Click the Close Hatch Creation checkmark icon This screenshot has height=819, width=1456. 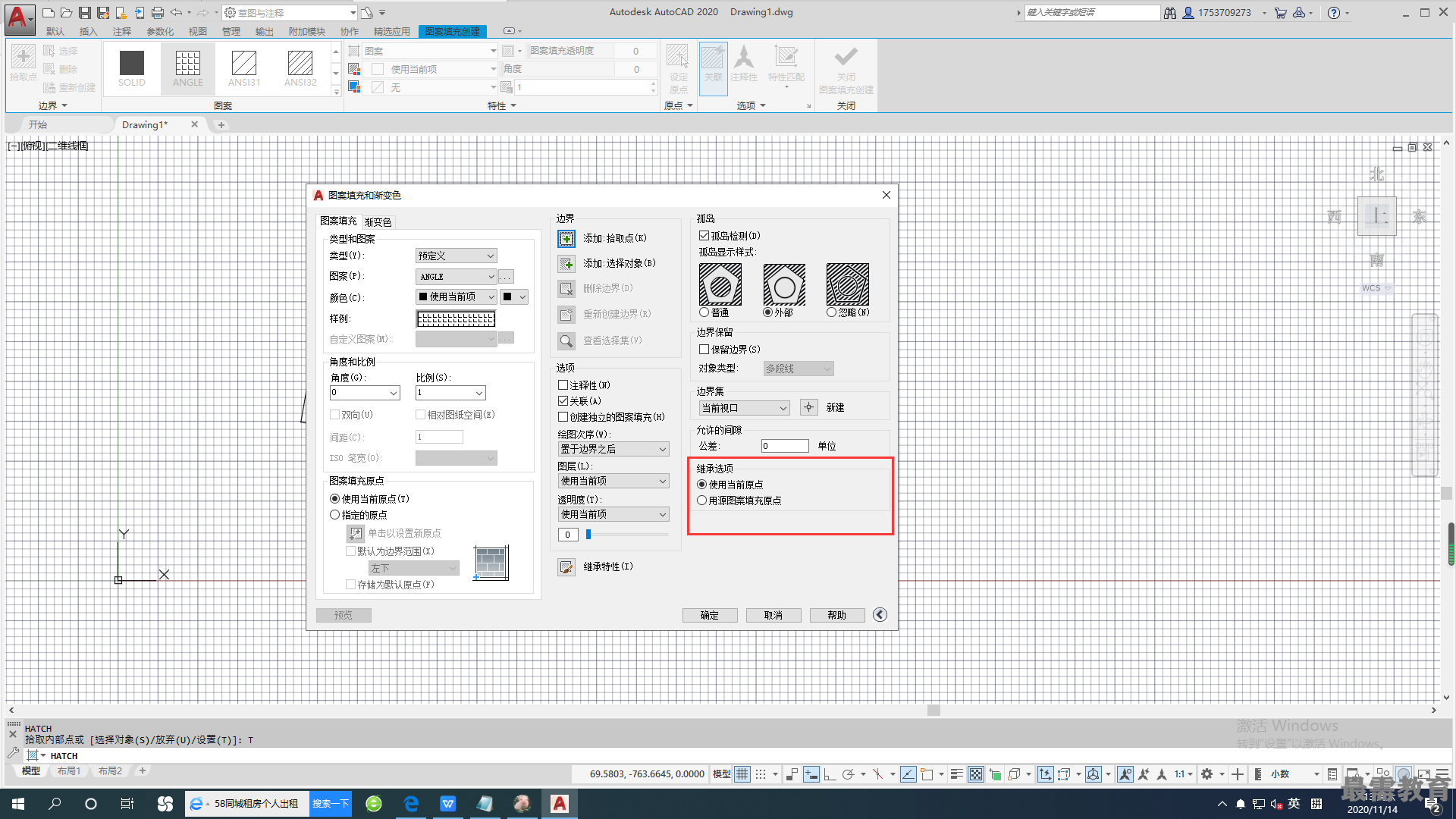pos(846,58)
